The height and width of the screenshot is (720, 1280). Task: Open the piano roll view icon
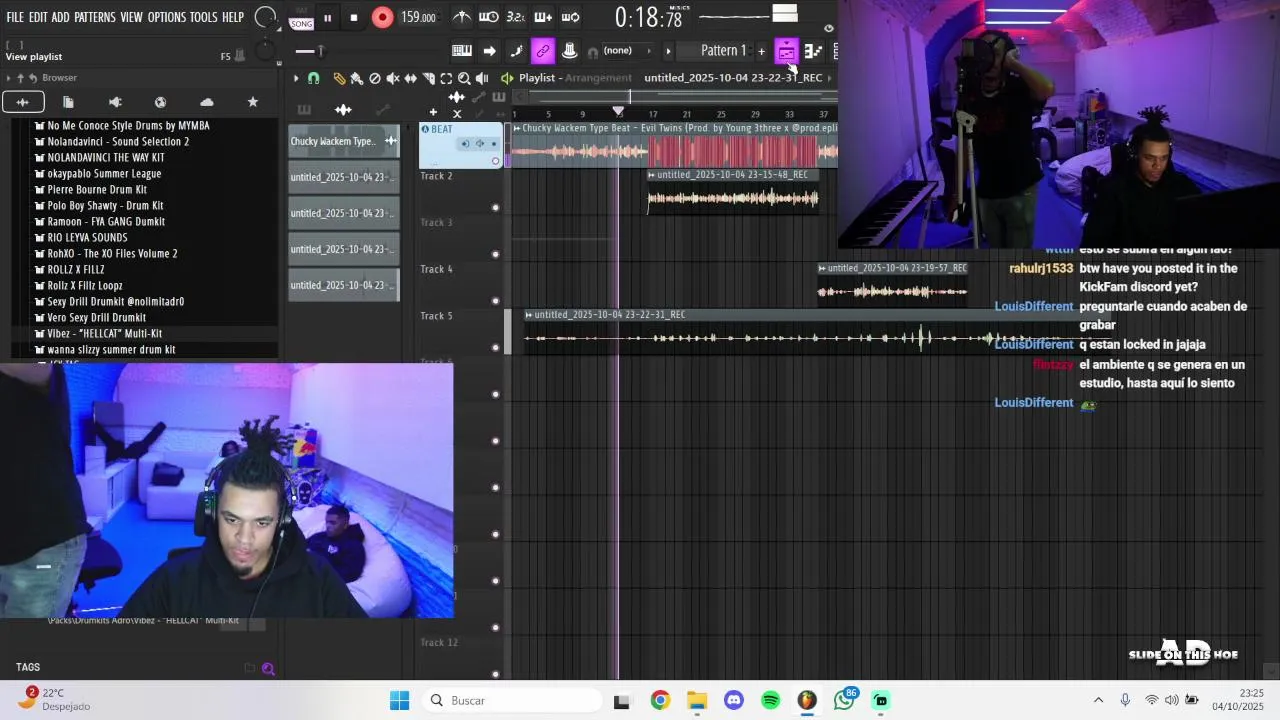click(x=462, y=51)
